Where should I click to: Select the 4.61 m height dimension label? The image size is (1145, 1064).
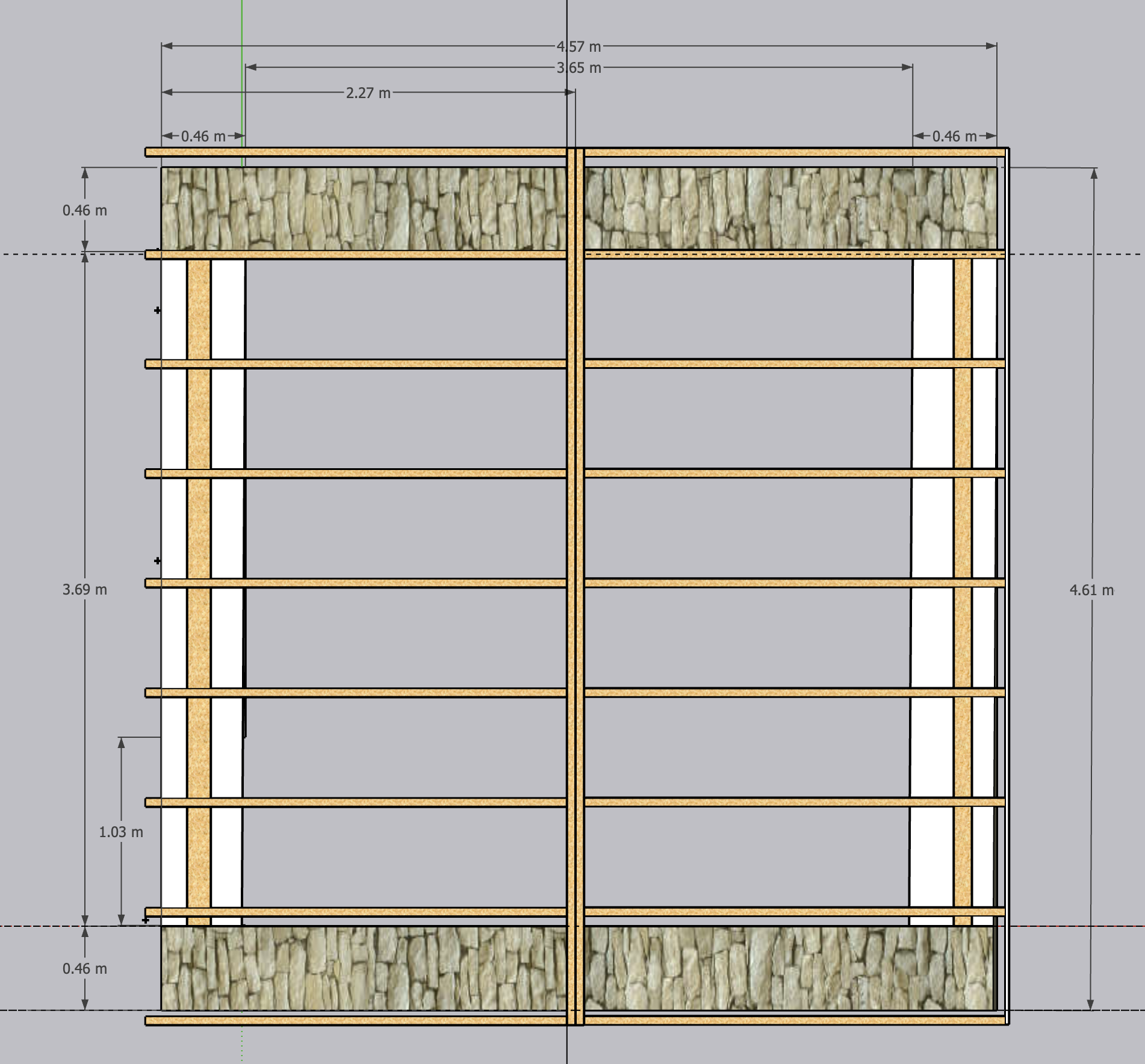click(x=1091, y=590)
